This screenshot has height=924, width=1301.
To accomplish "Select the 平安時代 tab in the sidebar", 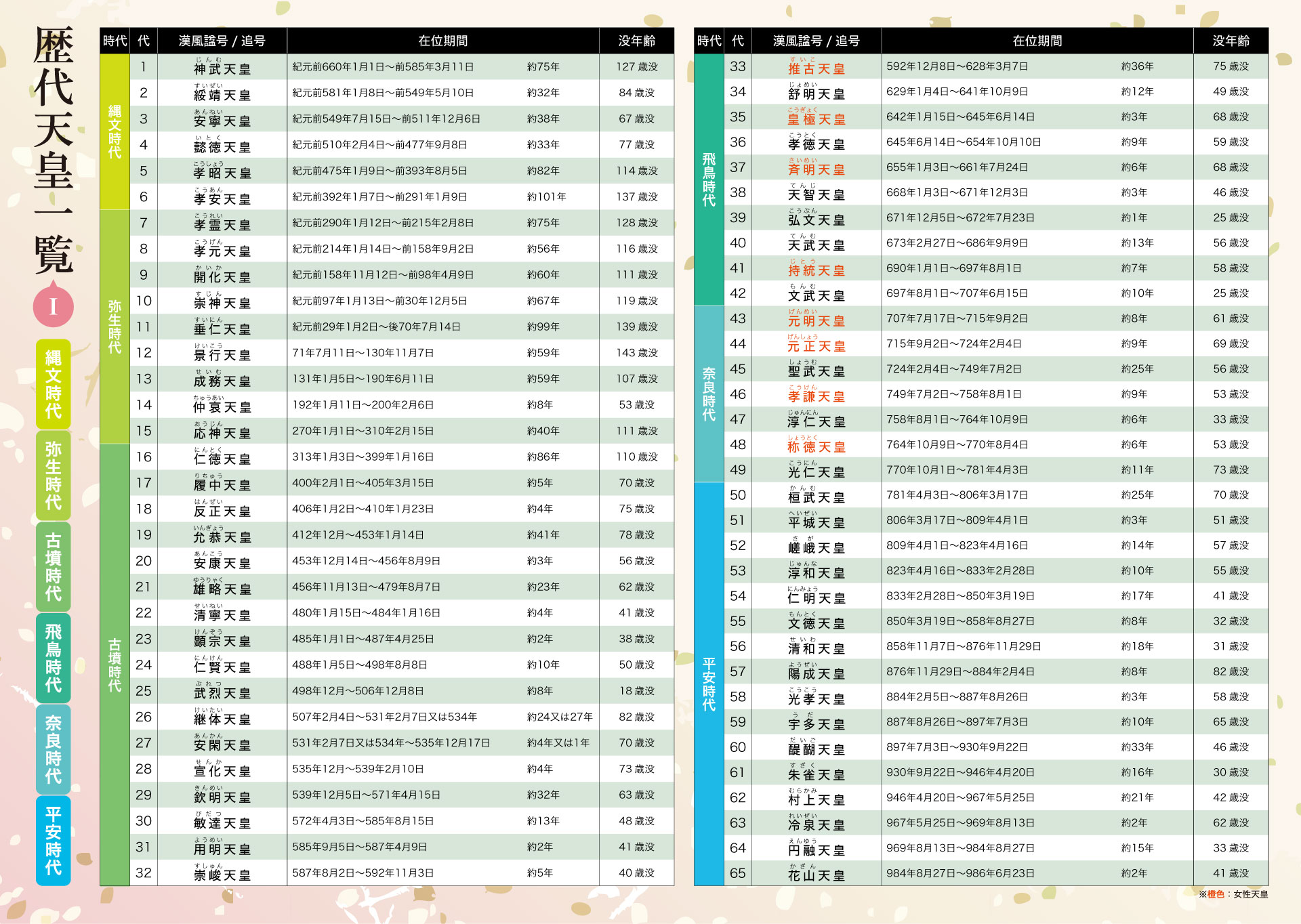I will click(x=53, y=841).
